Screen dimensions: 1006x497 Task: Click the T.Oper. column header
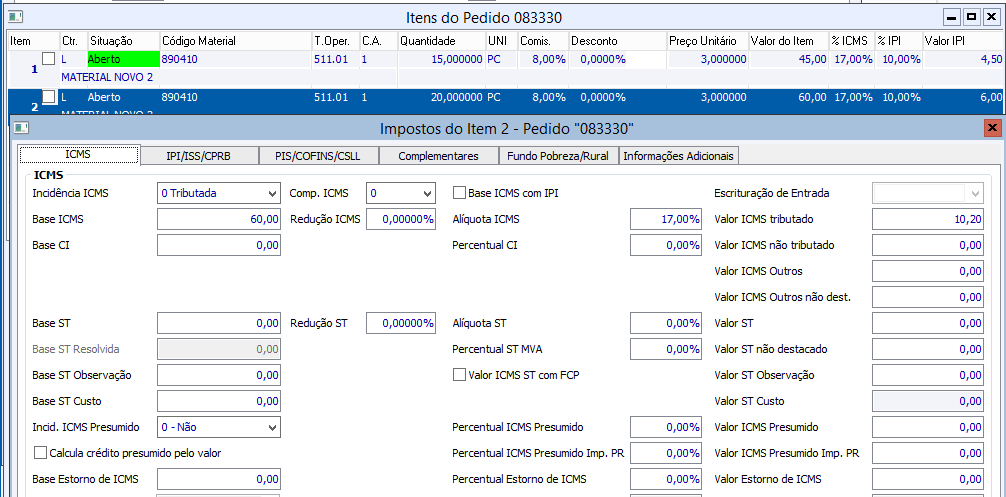pyautogui.click(x=335, y=41)
